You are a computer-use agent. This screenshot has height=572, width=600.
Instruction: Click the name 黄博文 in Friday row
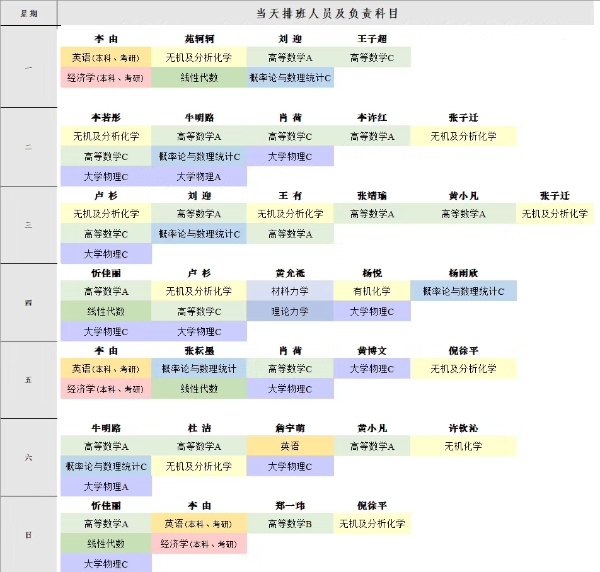pyautogui.click(x=372, y=350)
